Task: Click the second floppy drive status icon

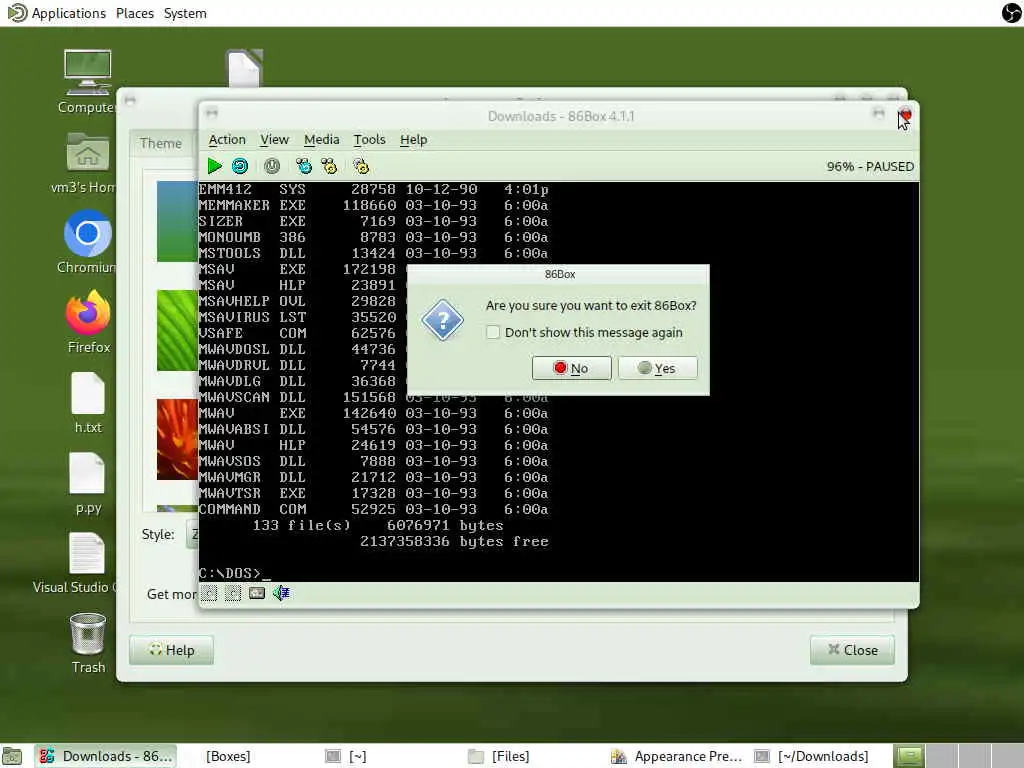Action: coord(233,593)
